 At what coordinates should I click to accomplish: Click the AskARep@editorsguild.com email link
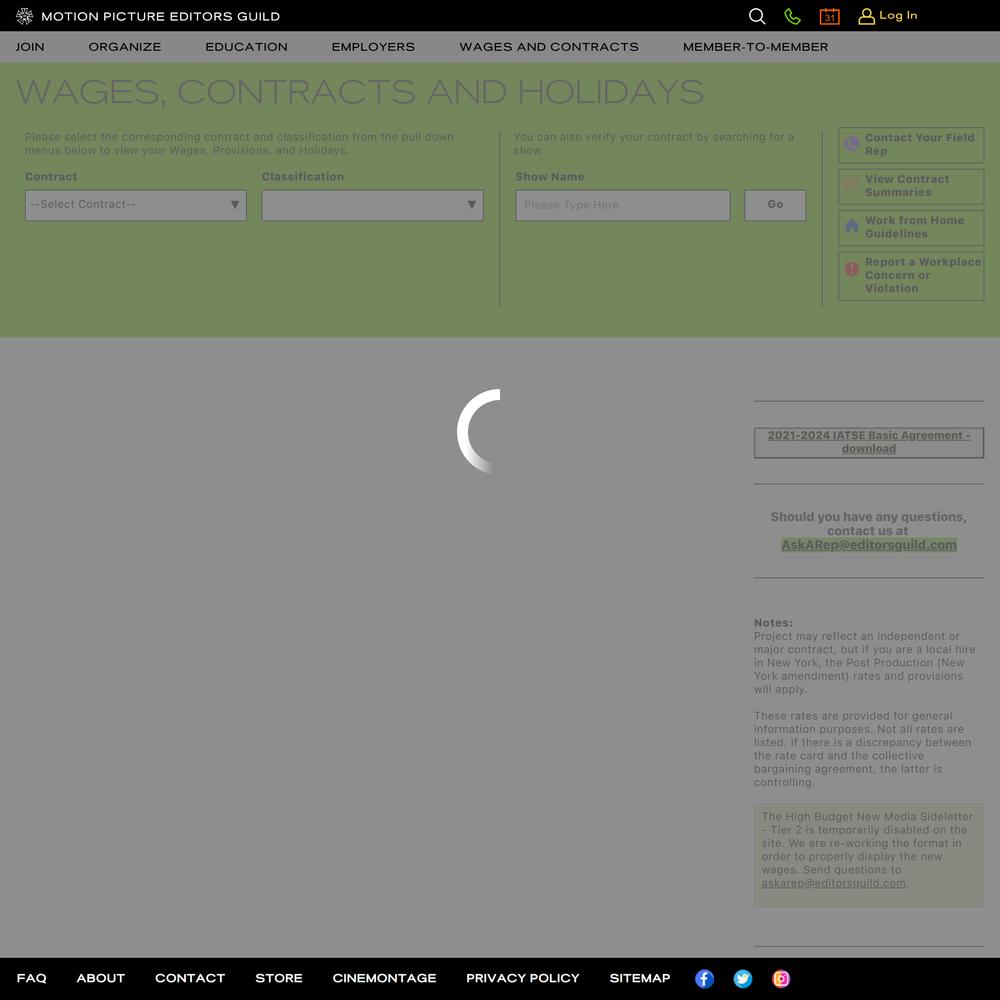coord(868,545)
